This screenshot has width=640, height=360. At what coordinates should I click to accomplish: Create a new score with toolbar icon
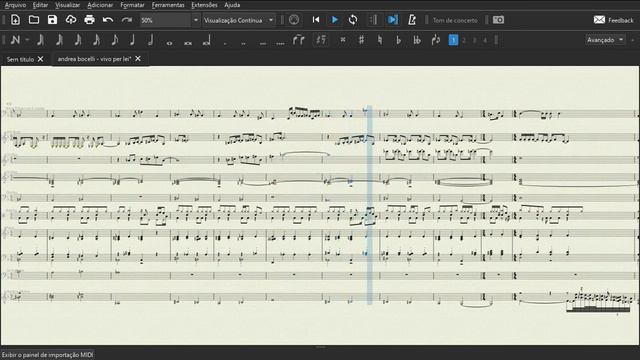[15, 20]
